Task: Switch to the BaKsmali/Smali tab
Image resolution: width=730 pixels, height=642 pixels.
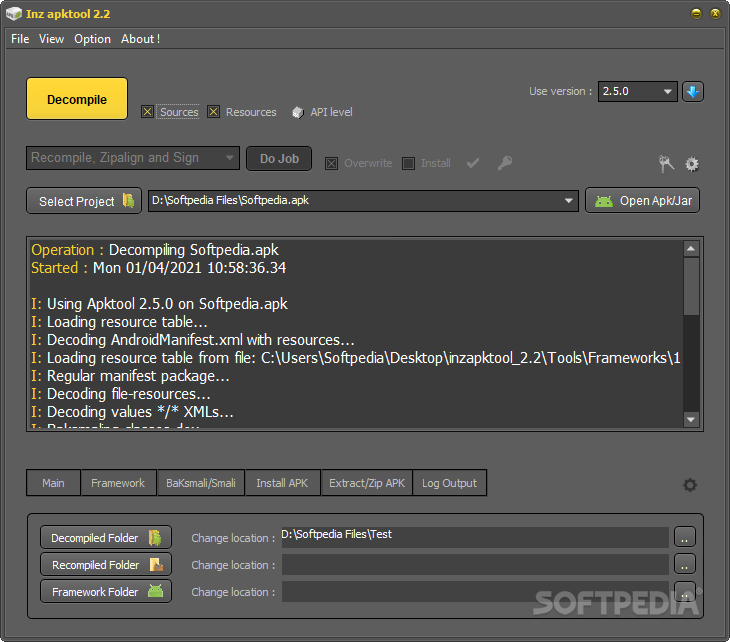Action: point(201,483)
